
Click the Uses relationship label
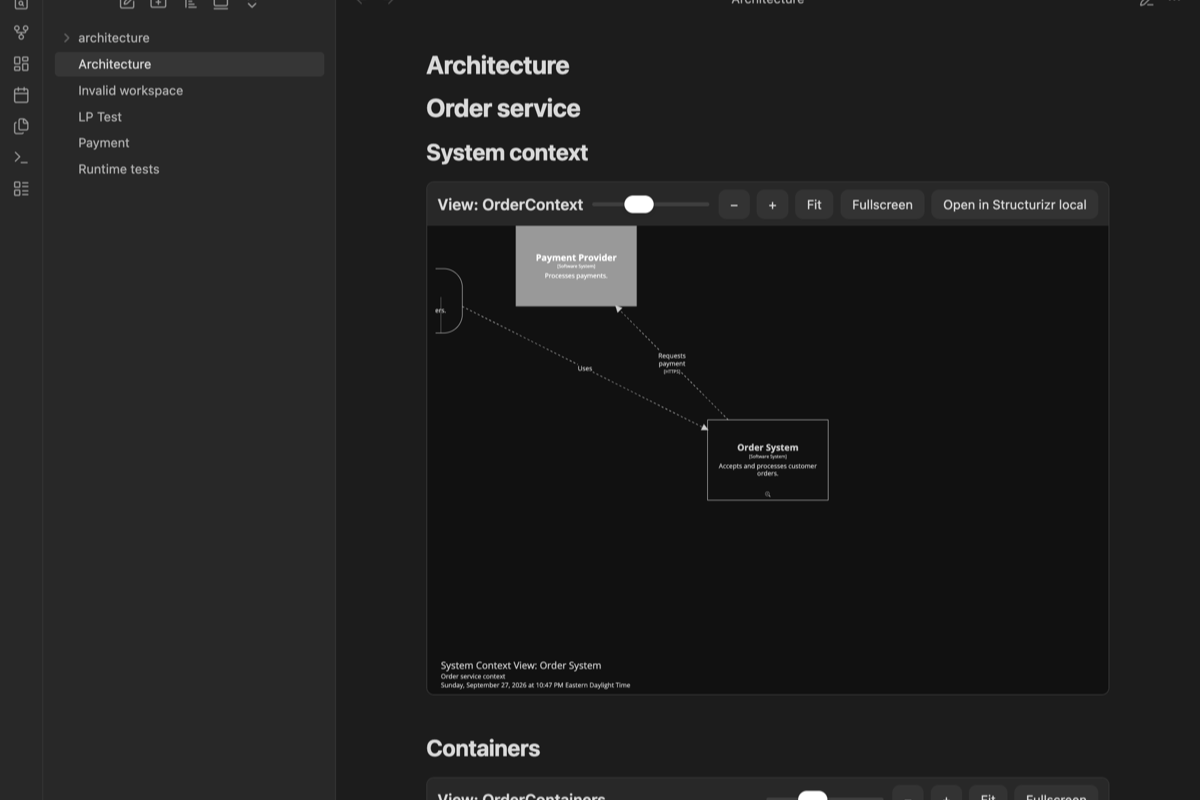tap(585, 368)
